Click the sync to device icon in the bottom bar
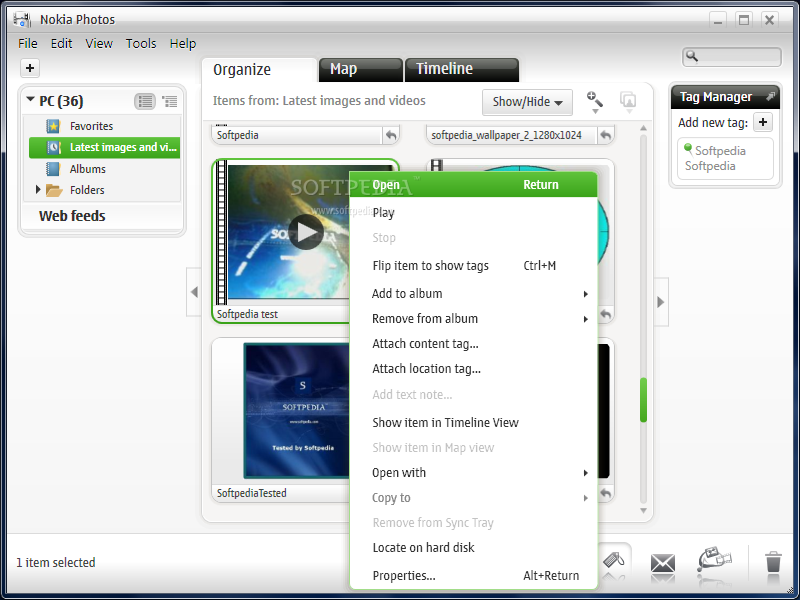The width and height of the screenshot is (800, 600). pos(714,560)
